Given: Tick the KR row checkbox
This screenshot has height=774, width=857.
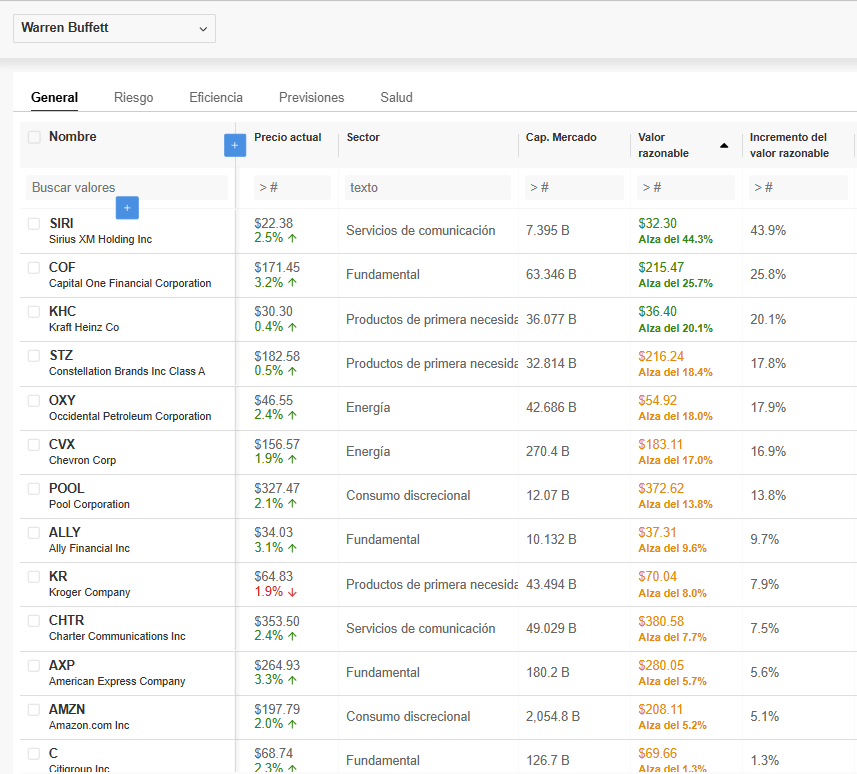Looking at the screenshot, I should pos(34,577).
